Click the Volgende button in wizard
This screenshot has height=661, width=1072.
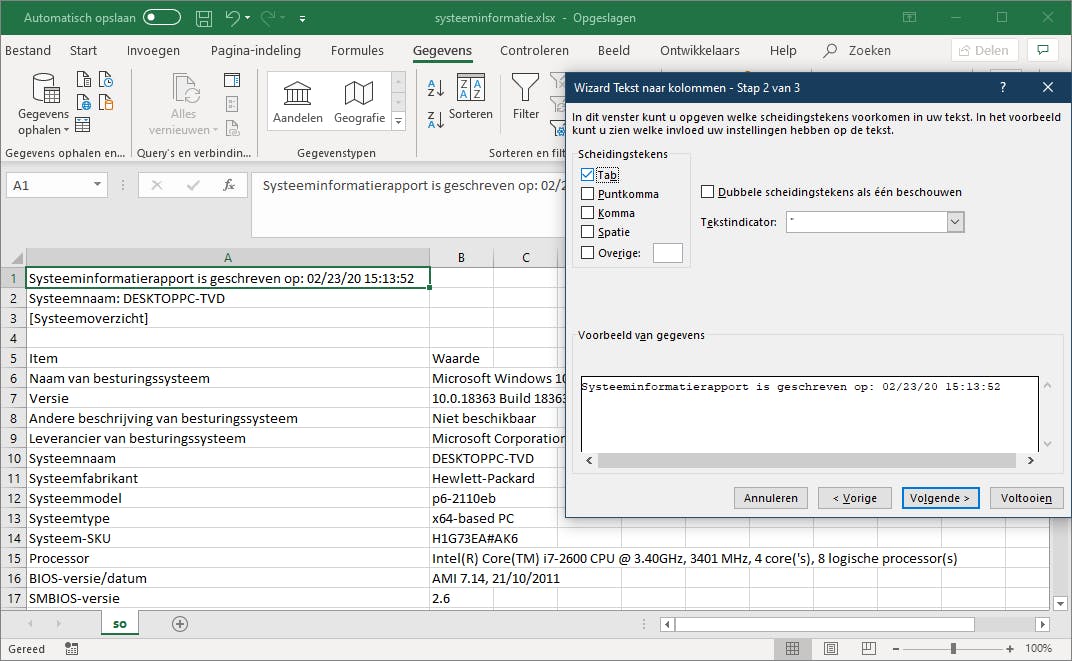pyautogui.click(x=940, y=498)
